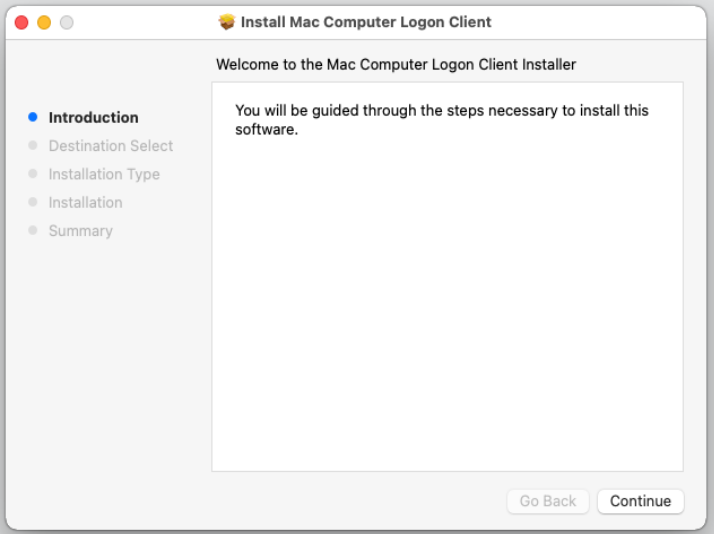Jump to the Summary step label
The image size is (714, 534).
[80, 230]
